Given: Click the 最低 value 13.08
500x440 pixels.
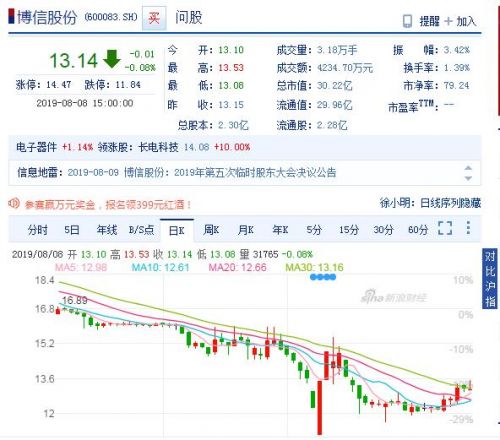Looking at the screenshot, I should pos(231,86).
